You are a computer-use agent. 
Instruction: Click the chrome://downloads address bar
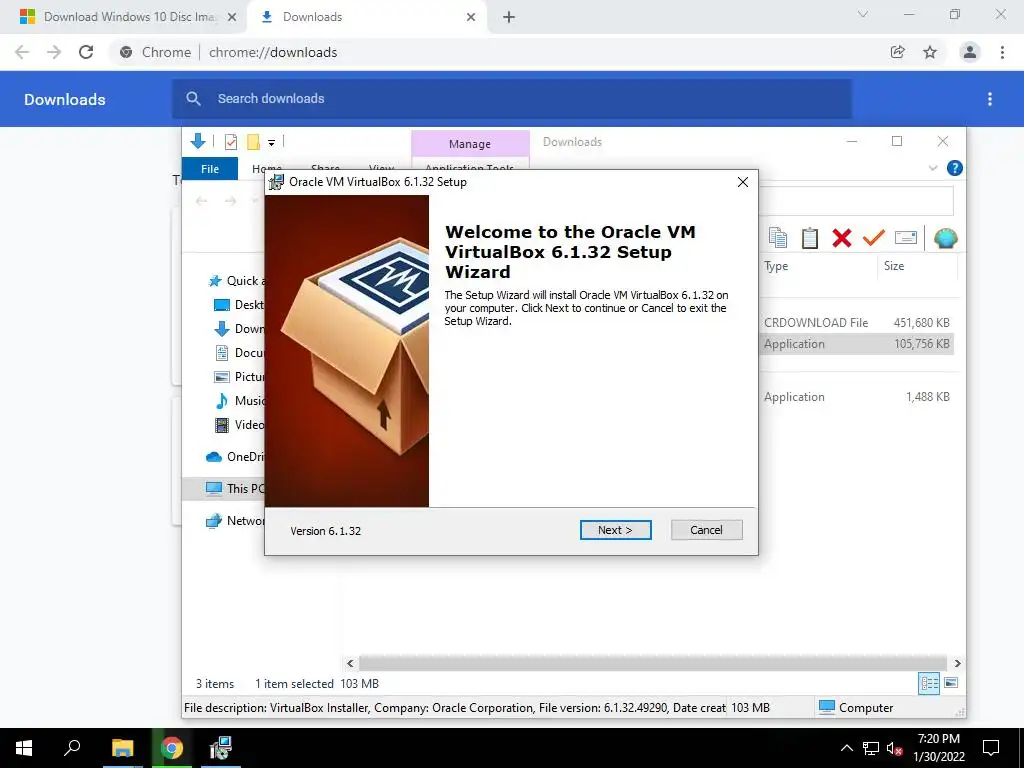(273, 52)
